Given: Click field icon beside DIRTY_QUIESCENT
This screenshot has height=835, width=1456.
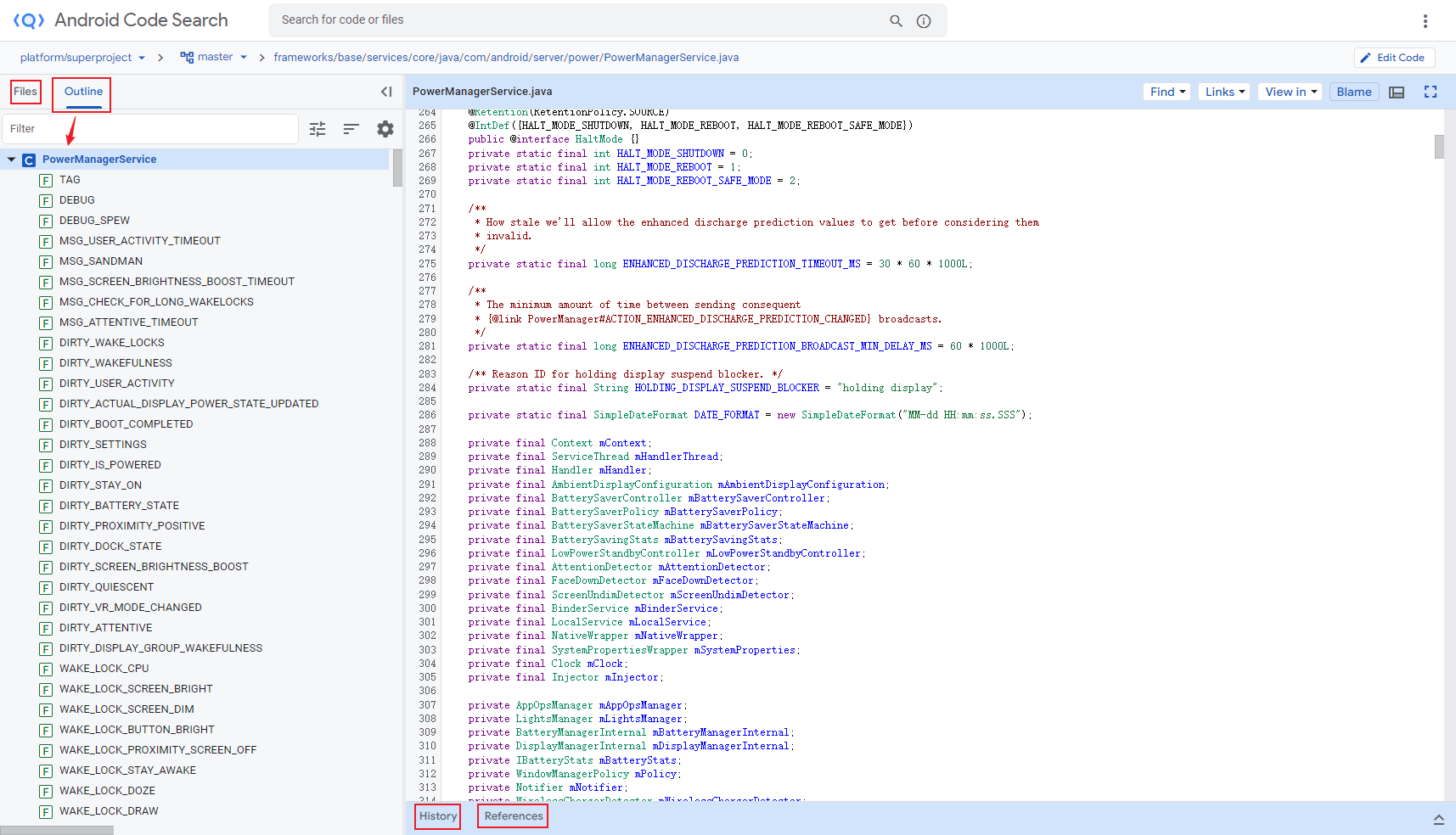Looking at the screenshot, I should coord(46,587).
